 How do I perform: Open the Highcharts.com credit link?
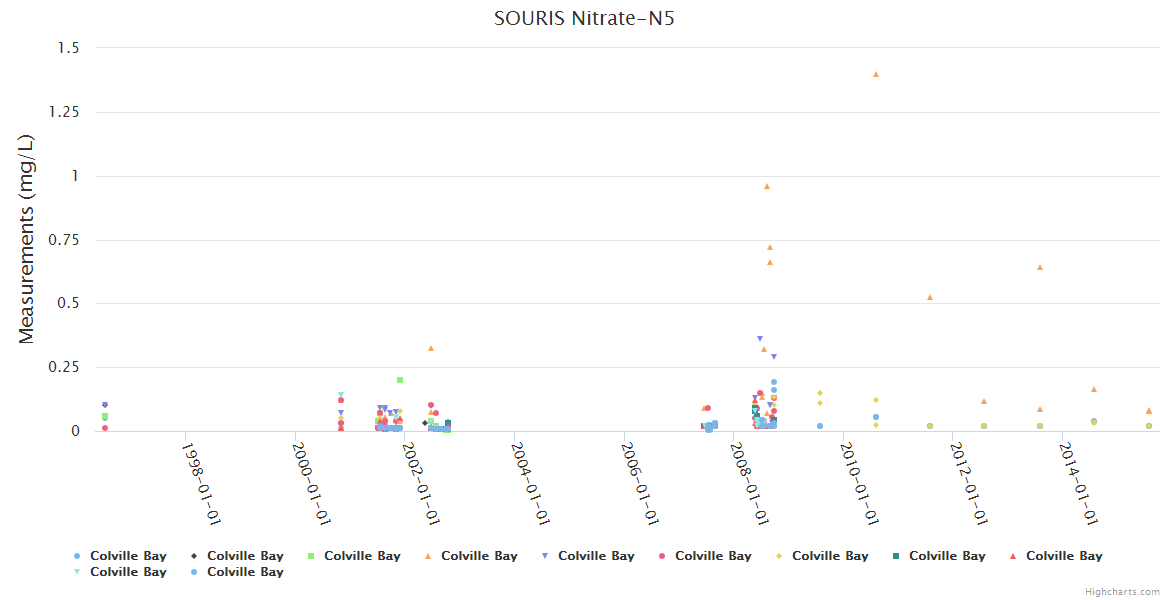[1122, 592]
